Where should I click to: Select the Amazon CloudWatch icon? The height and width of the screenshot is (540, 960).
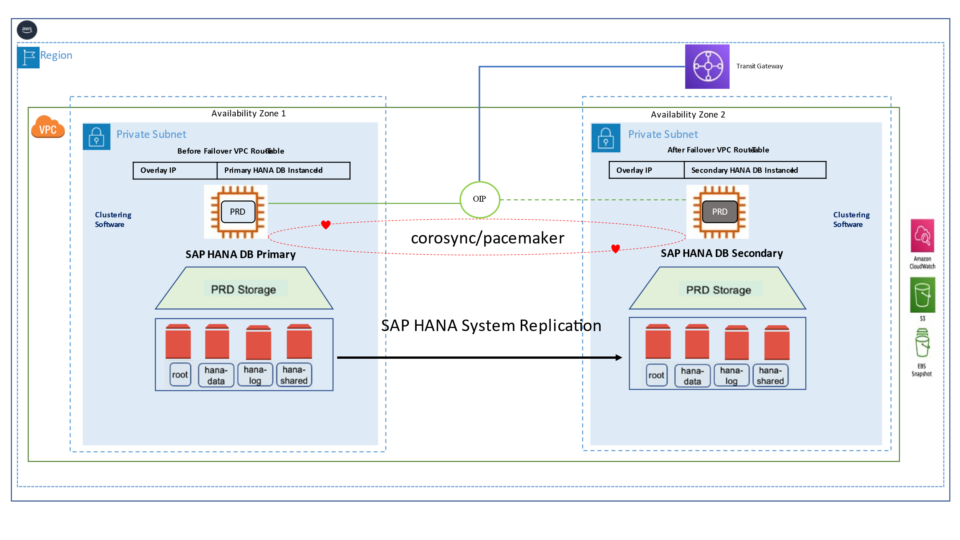[922, 238]
